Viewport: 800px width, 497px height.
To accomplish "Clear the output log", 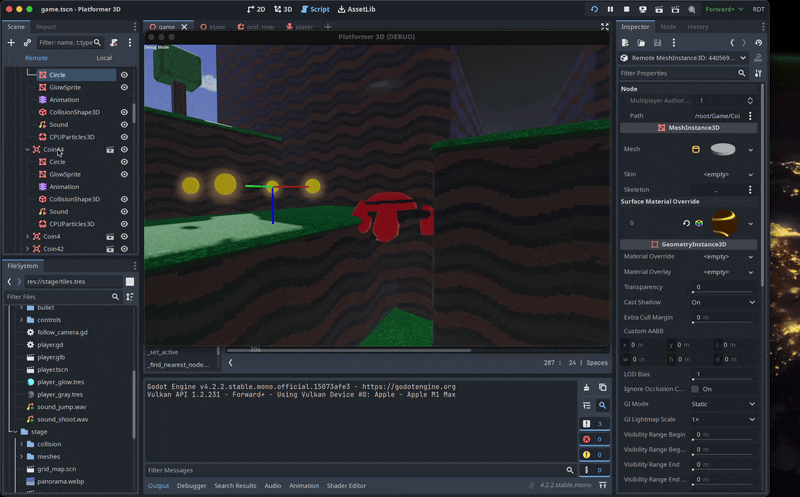I will pos(586,387).
